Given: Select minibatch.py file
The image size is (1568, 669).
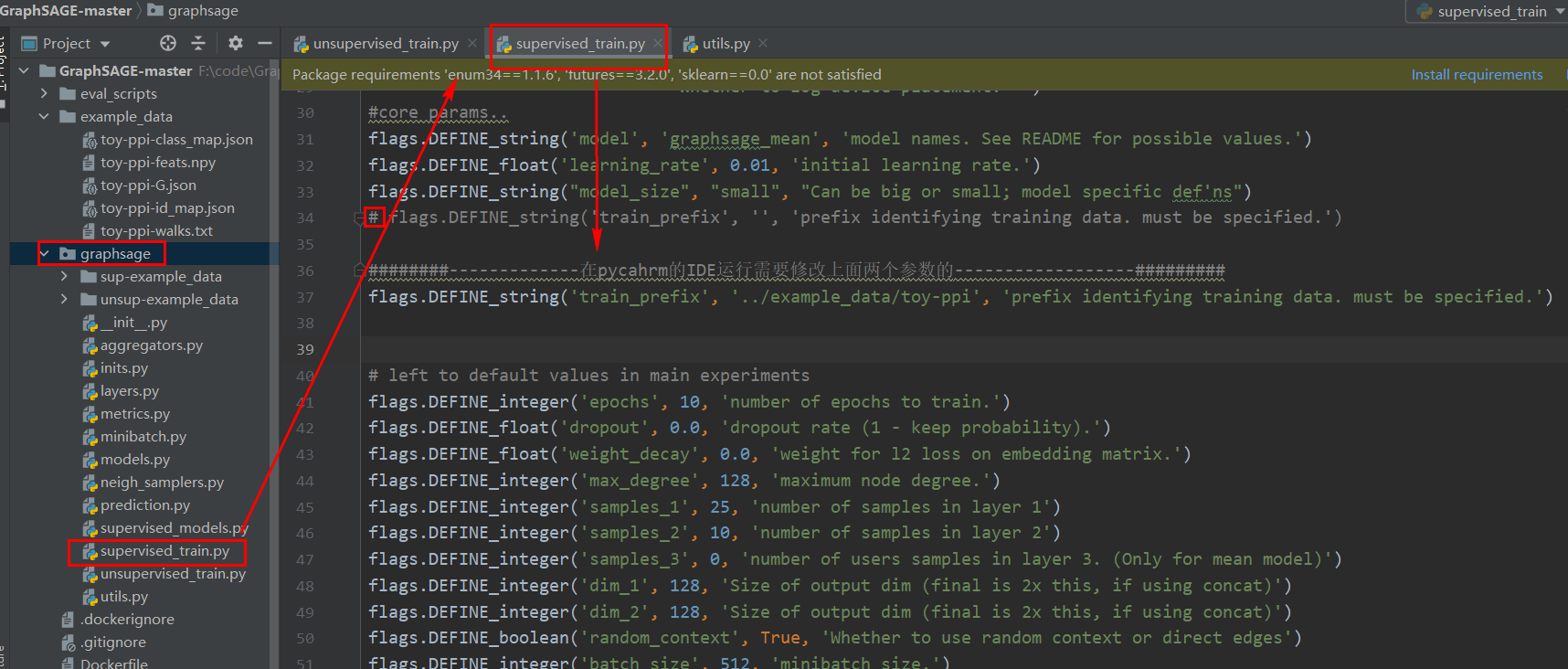Looking at the screenshot, I should tap(143, 436).
